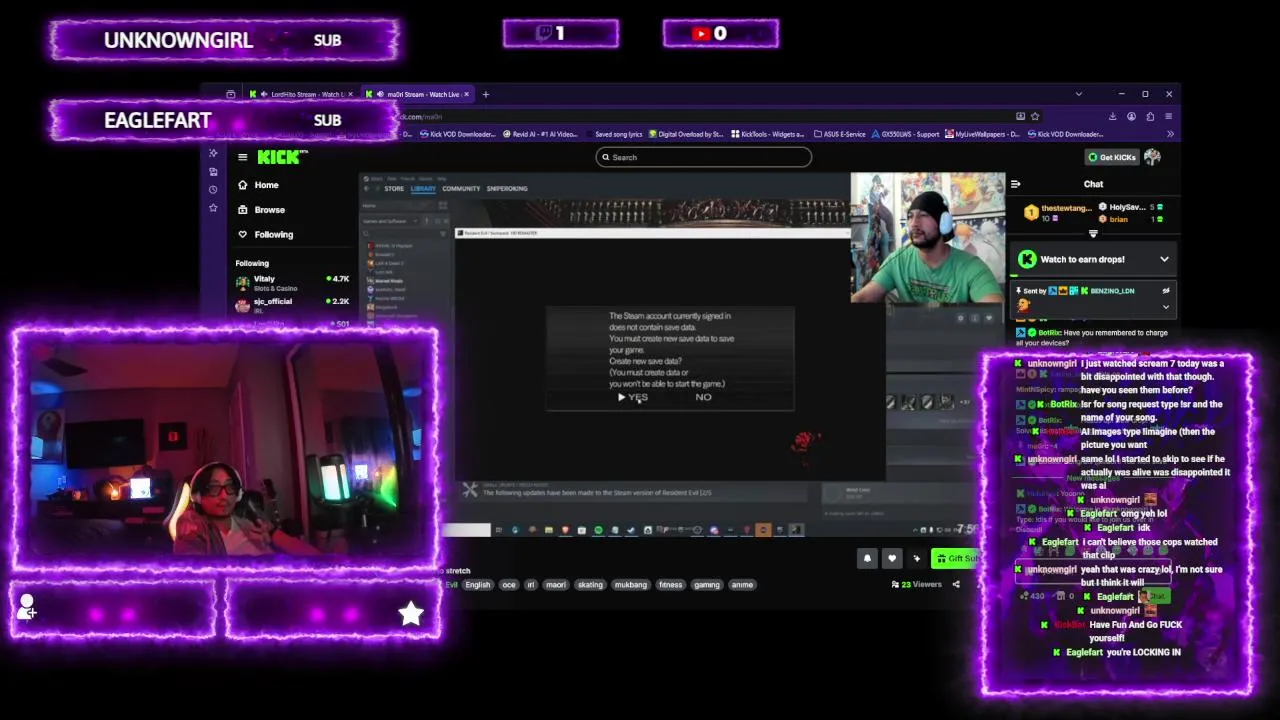Switch to the LordHito Stream browser tab
Screen dimensions: 1280x720
[301, 94]
